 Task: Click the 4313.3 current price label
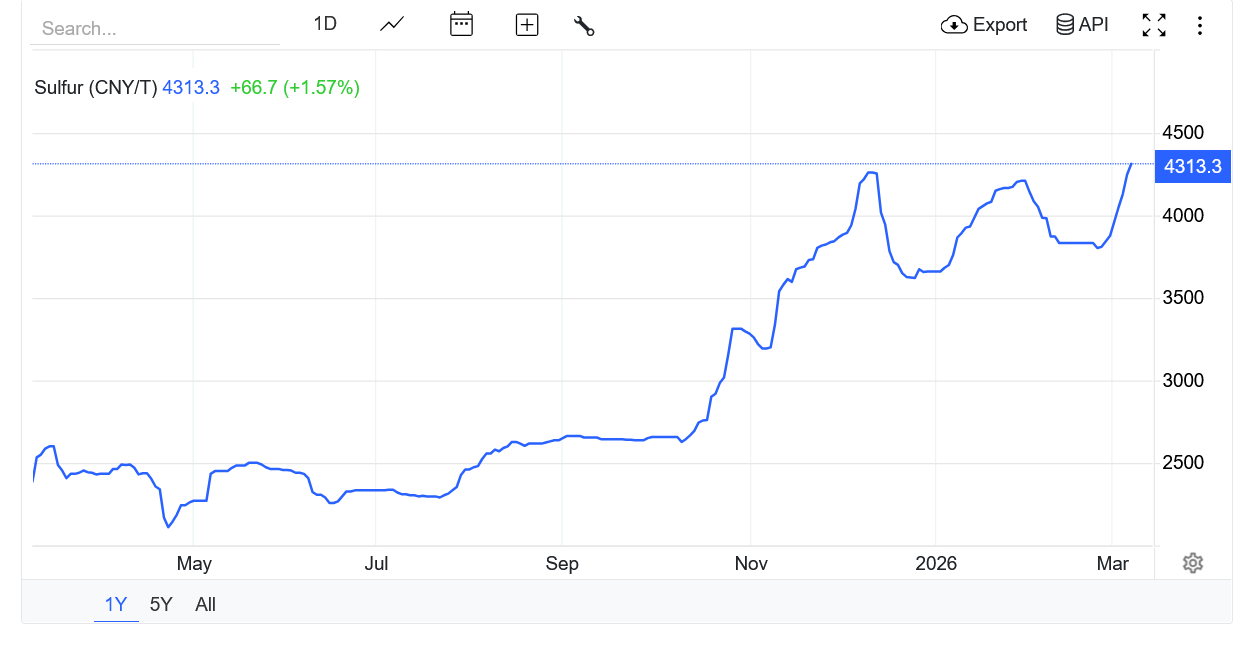1193,166
